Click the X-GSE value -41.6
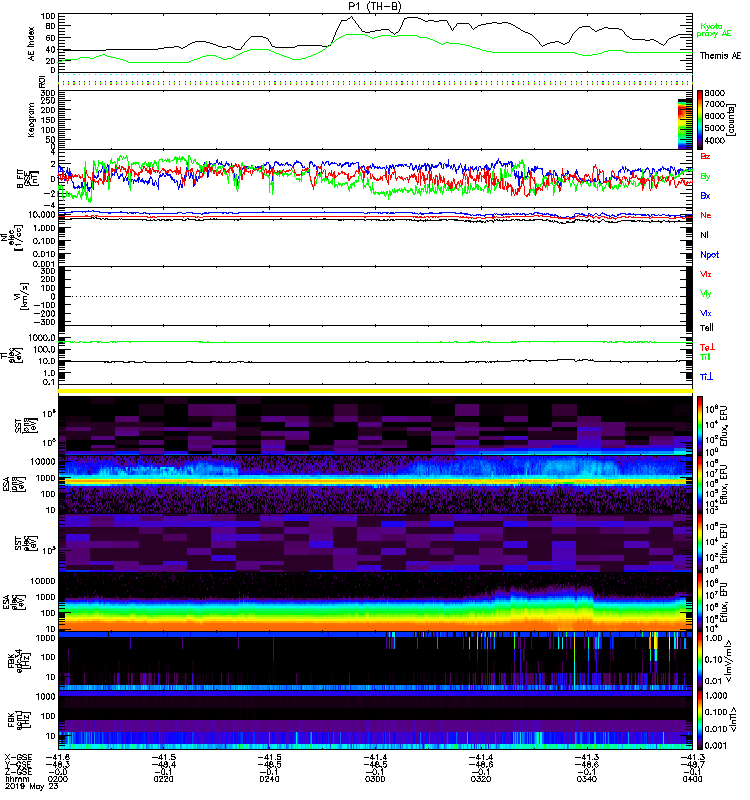This screenshot has width=750, height=800. (x=58, y=757)
